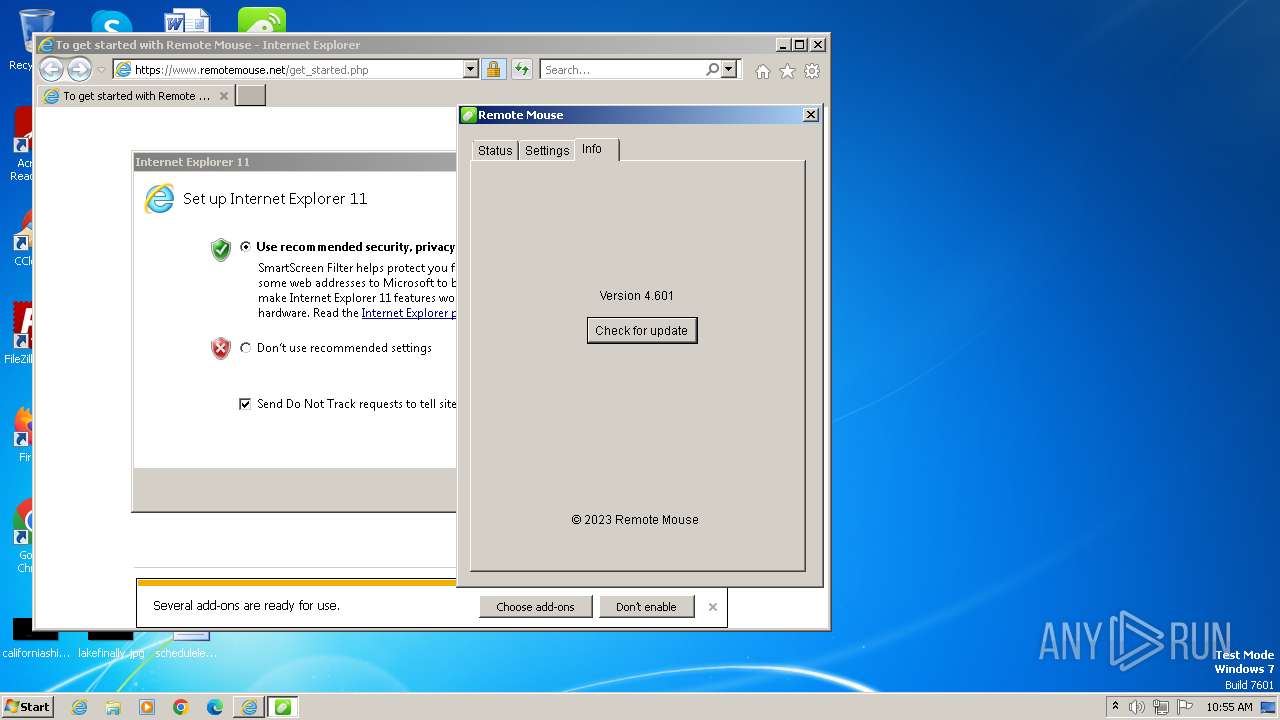This screenshot has height=720, width=1280.
Task: Click Check for update button
Action: pos(642,330)
